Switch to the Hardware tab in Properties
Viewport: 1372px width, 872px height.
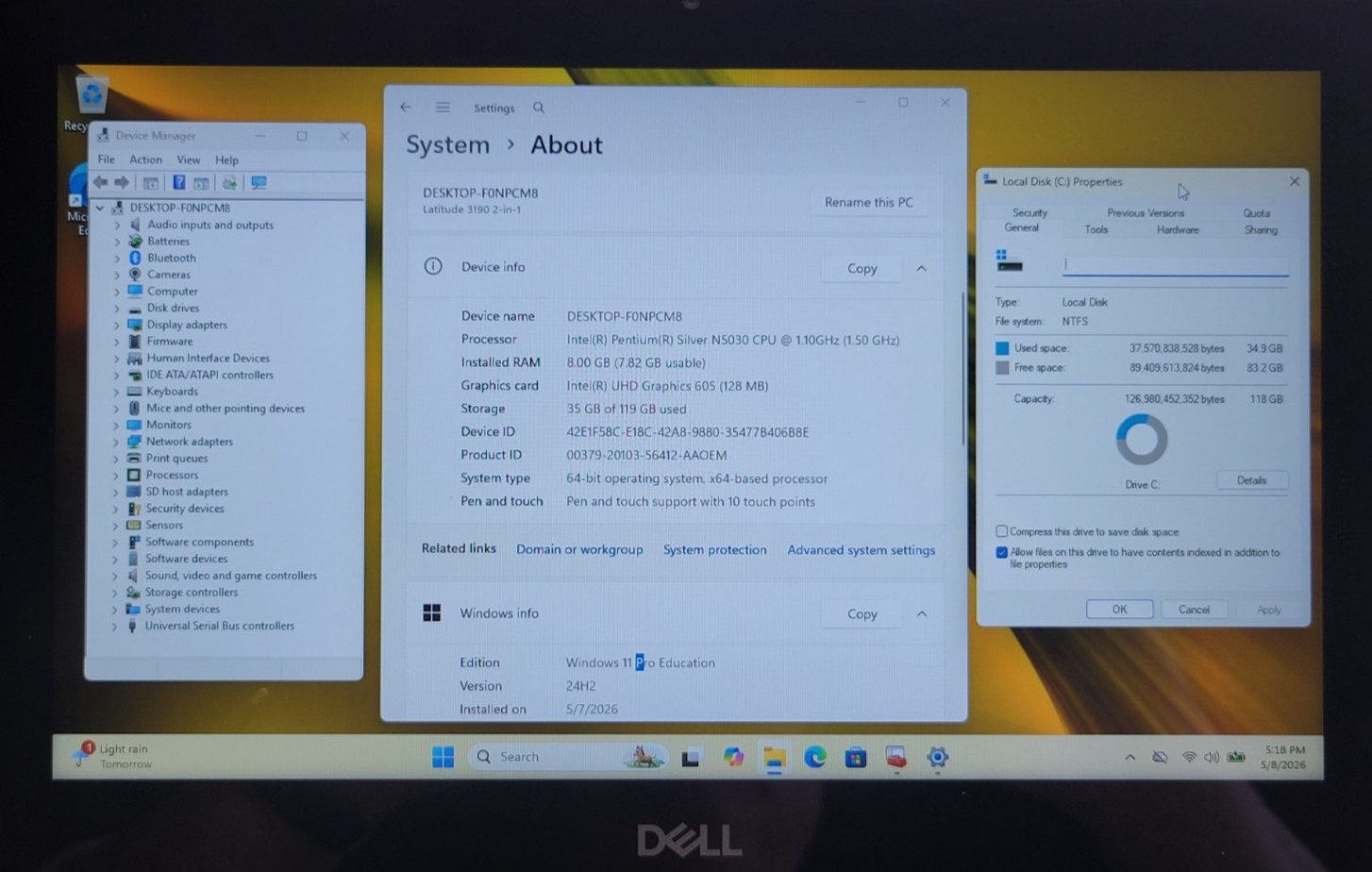click(1178, 229)
